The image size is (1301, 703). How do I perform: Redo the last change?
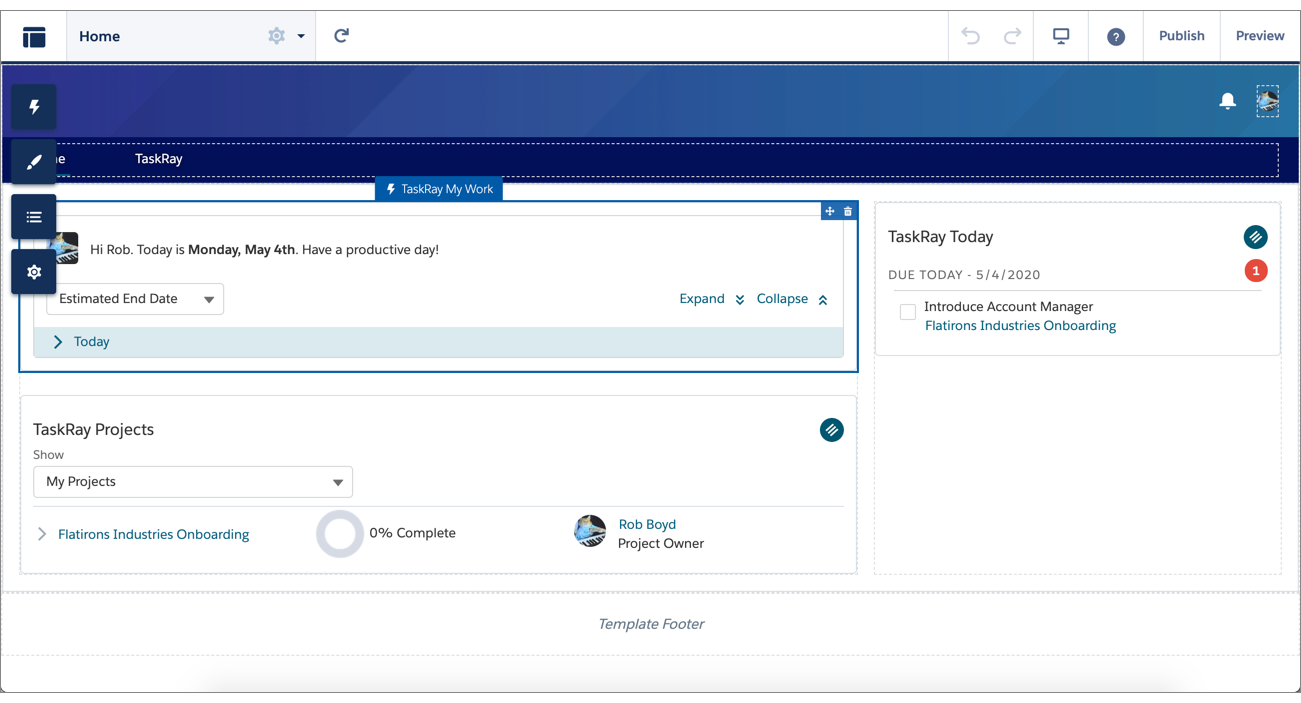coord(1012,36)
